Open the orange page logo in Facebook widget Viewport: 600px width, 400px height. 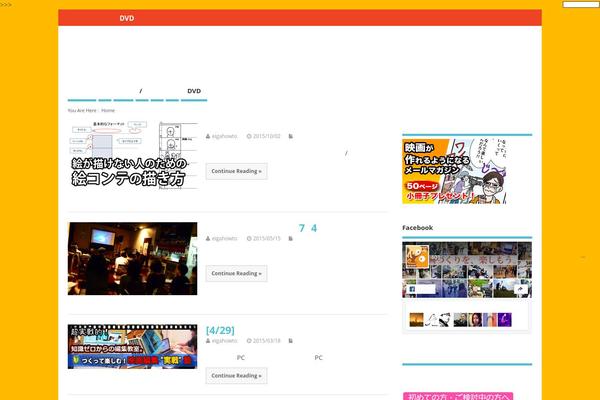(417, 256)
